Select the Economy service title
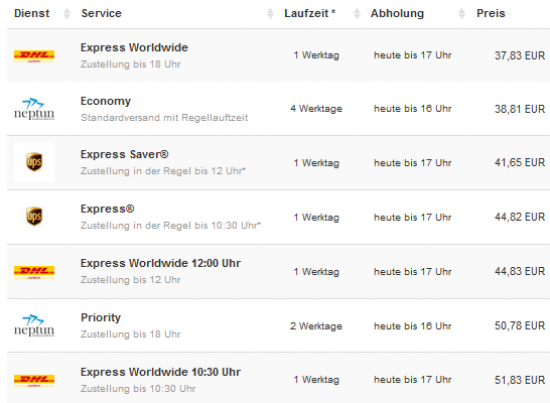This screenshot has width=550, height=403. click(x=106, y=101)
